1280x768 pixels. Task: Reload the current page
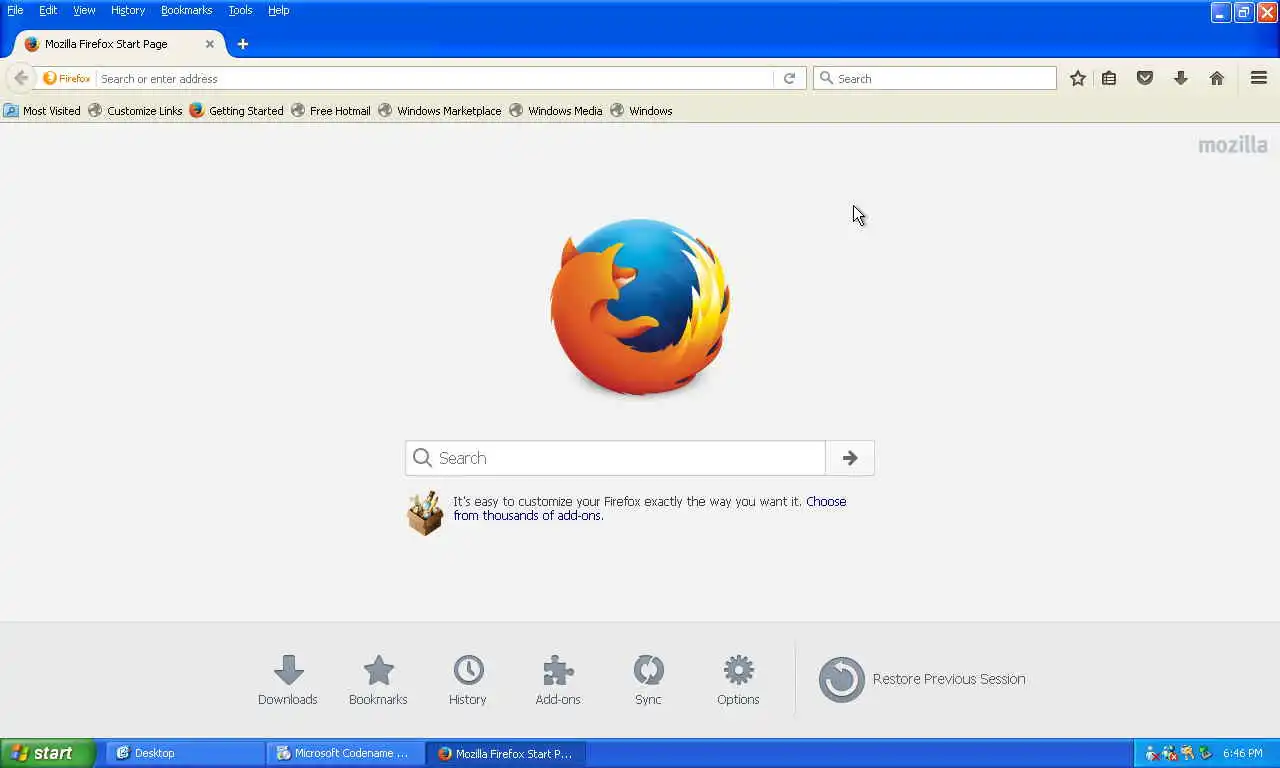pyautogui.click(x=789, y=78)
